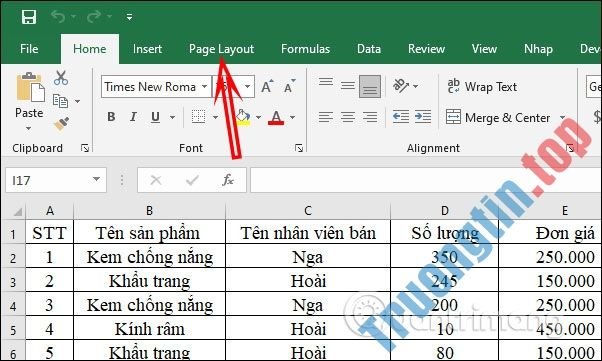Viewport: 602px width, 361px height.
Task: Open the File tab
Action: [x=29, y=49]
